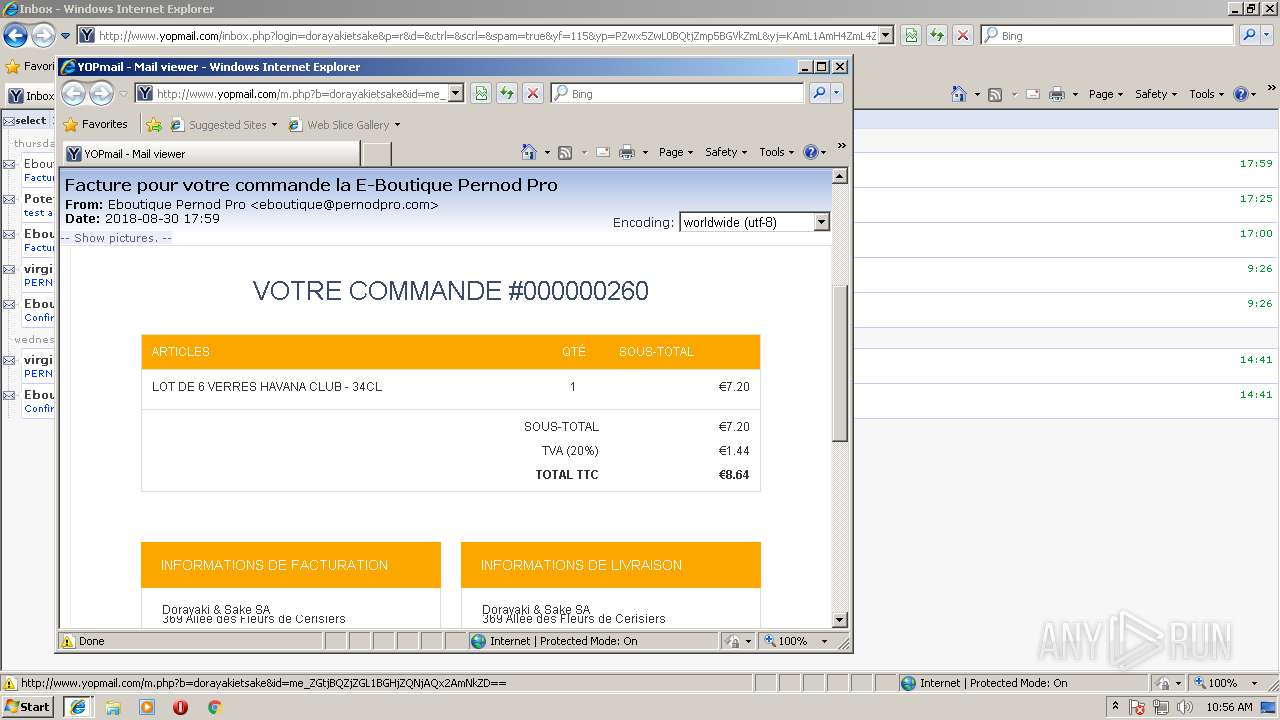Click order title VOTRE COMMANDE #000000260
The image size is (1280, 720).
[450, 291]
